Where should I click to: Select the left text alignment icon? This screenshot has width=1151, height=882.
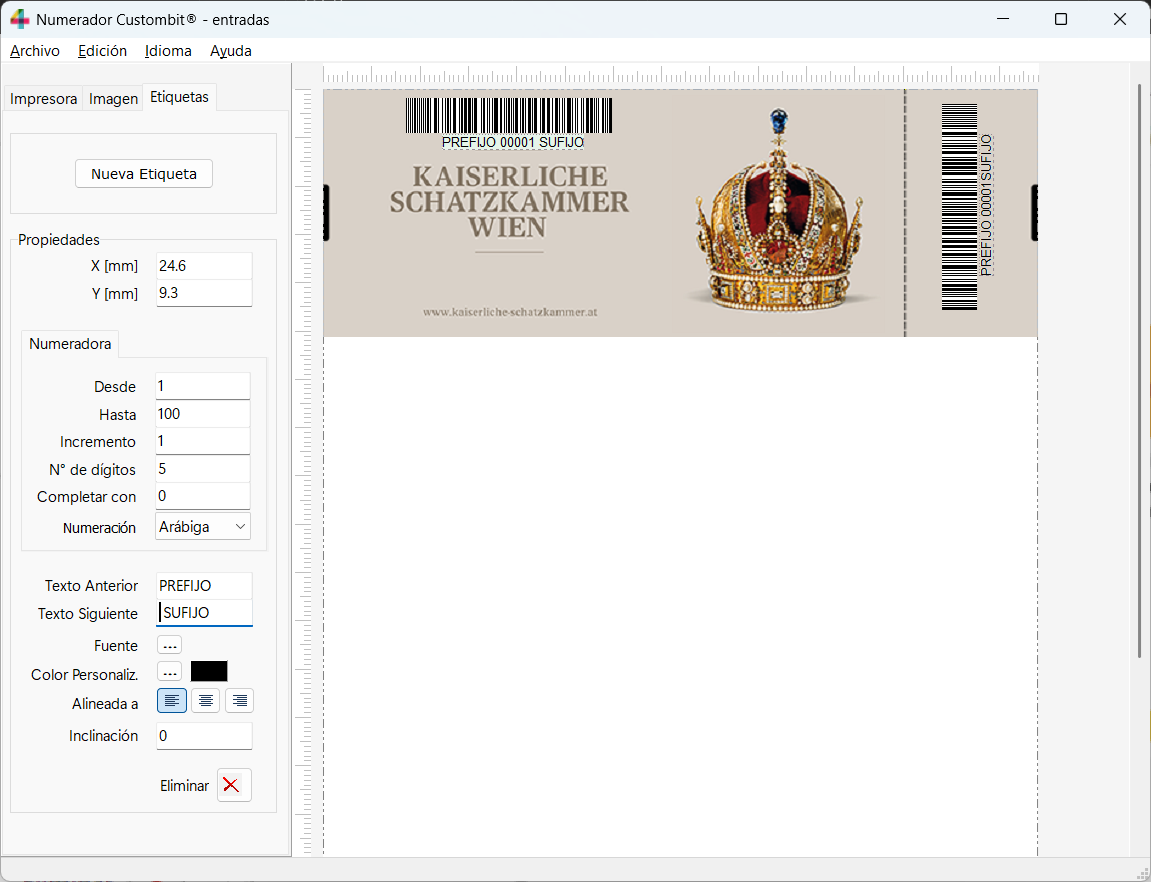[171, 700]
